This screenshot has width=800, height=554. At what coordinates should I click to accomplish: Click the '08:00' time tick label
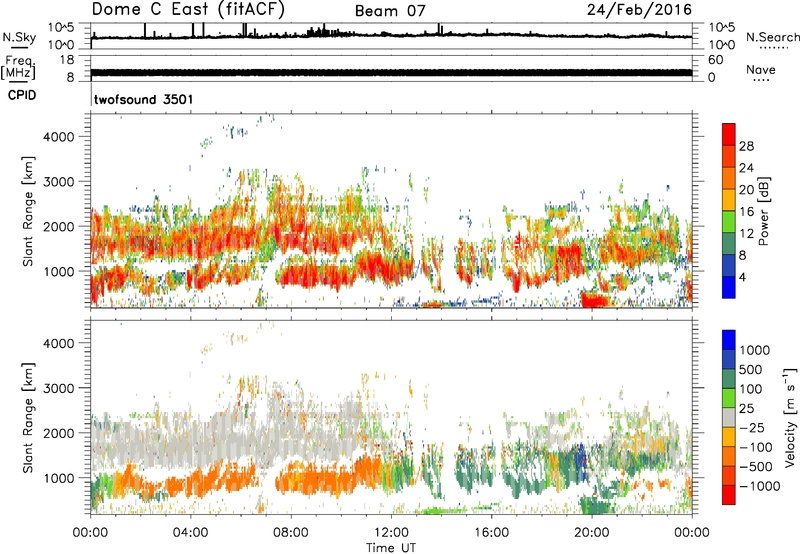tap(291, 533)
